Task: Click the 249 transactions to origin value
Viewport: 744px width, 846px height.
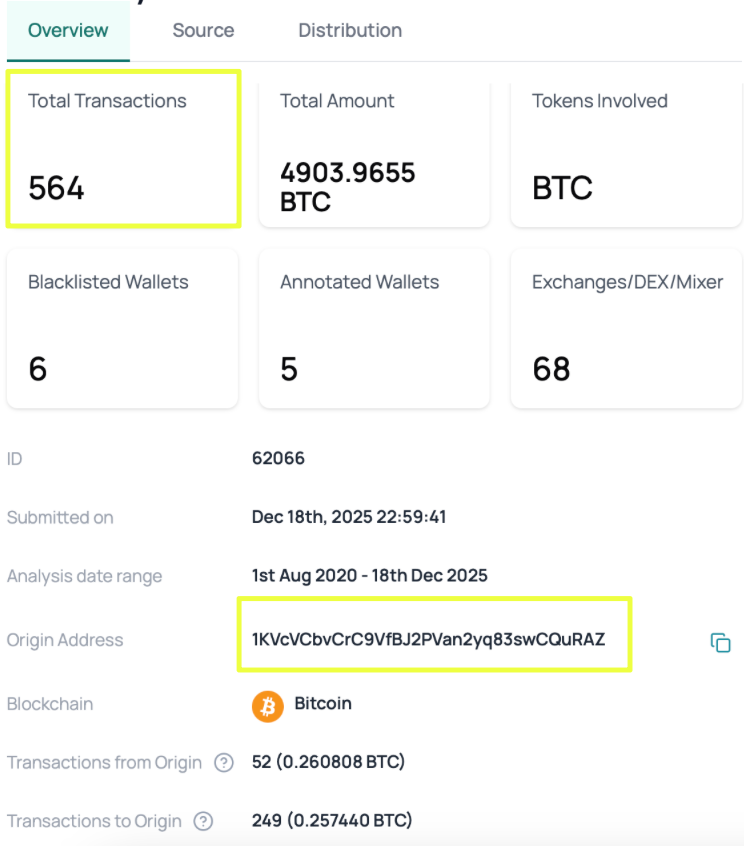Action: [332, 821]
